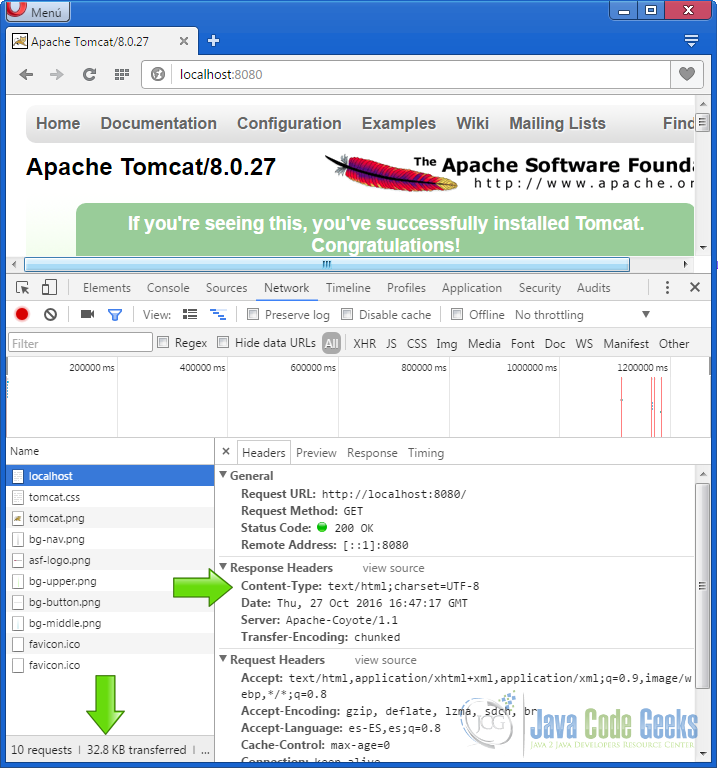The width and height of the screenshot is (718, 769).
Task: Click the page vertical scrollbar down arrow
Action: pyautogui.click(x=703, y=248)
